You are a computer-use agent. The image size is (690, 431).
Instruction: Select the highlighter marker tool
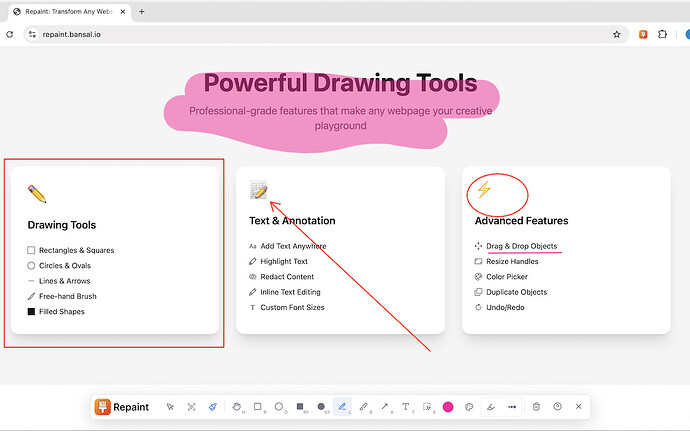click(x=363, y=407)
